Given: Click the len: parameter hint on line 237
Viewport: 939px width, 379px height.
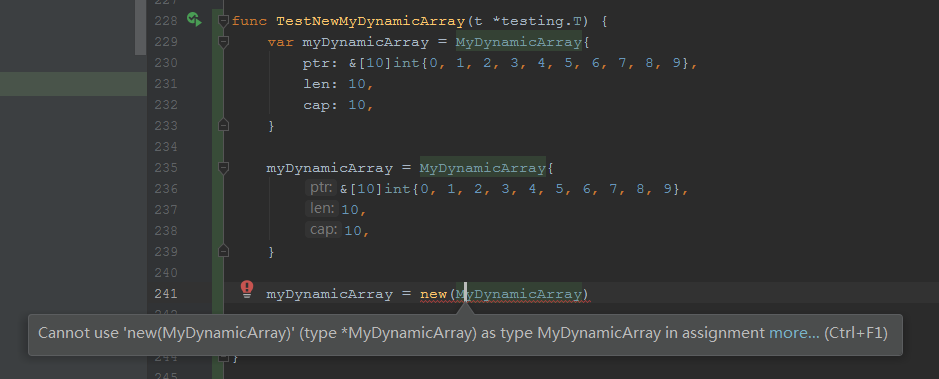Looking at the screenshot, I should click(322, 208).
